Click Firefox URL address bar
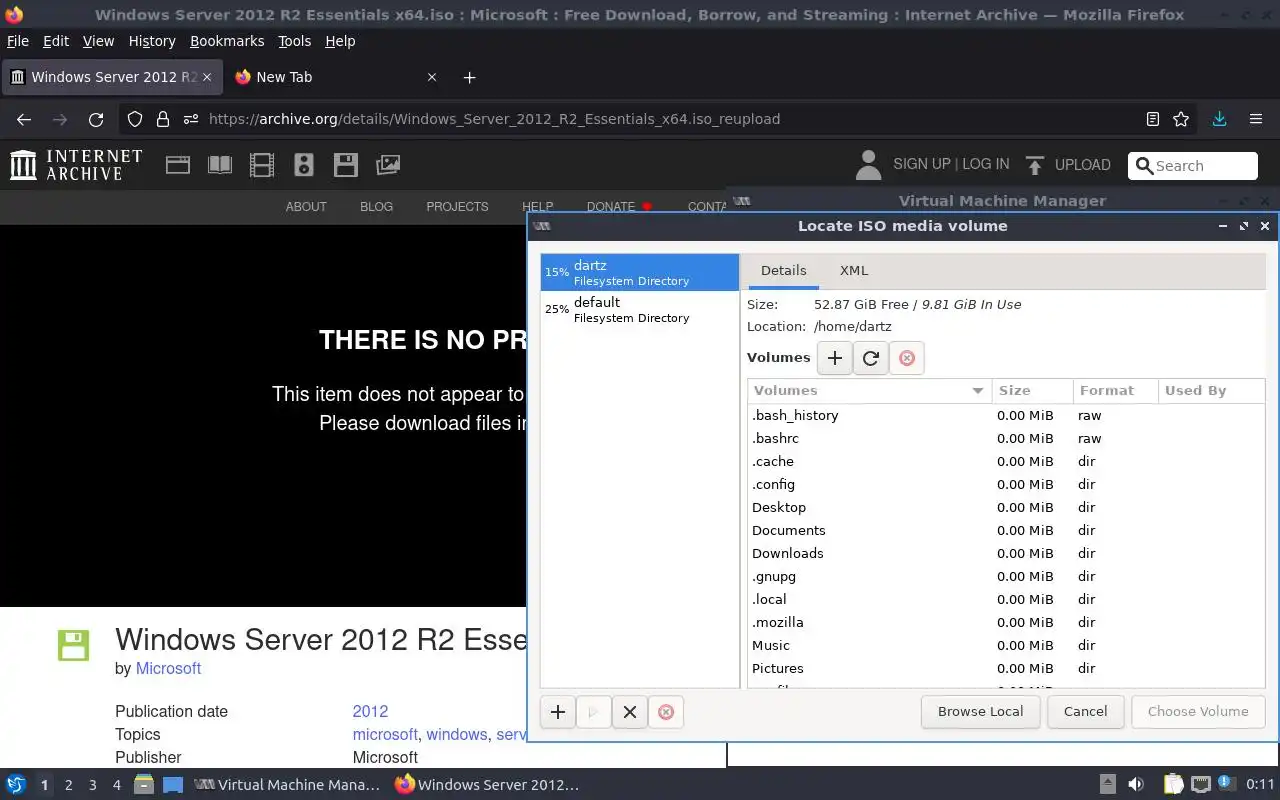The height and width of the screenshot is (800, 1280). 660,119
